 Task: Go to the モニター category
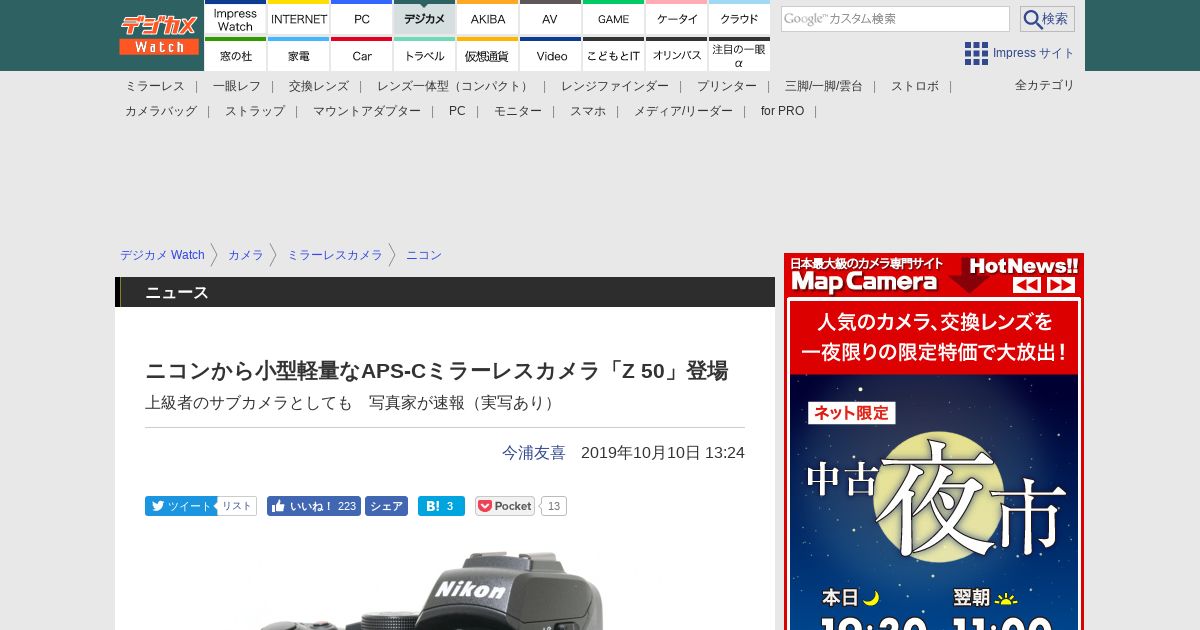[518, 111]
